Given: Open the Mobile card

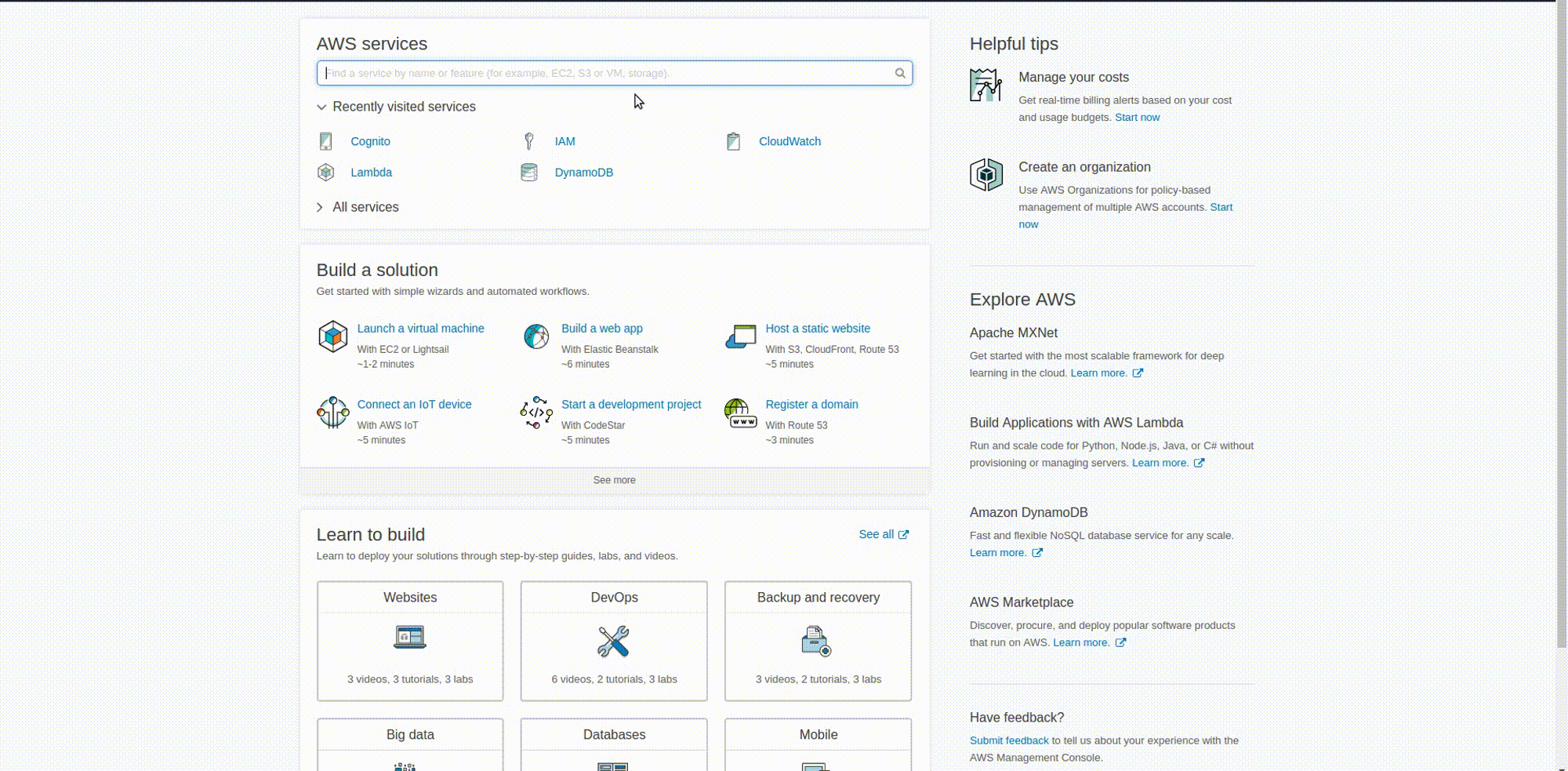Looking at the screenshot, I should pyautogui.click(x=818, y=744).
